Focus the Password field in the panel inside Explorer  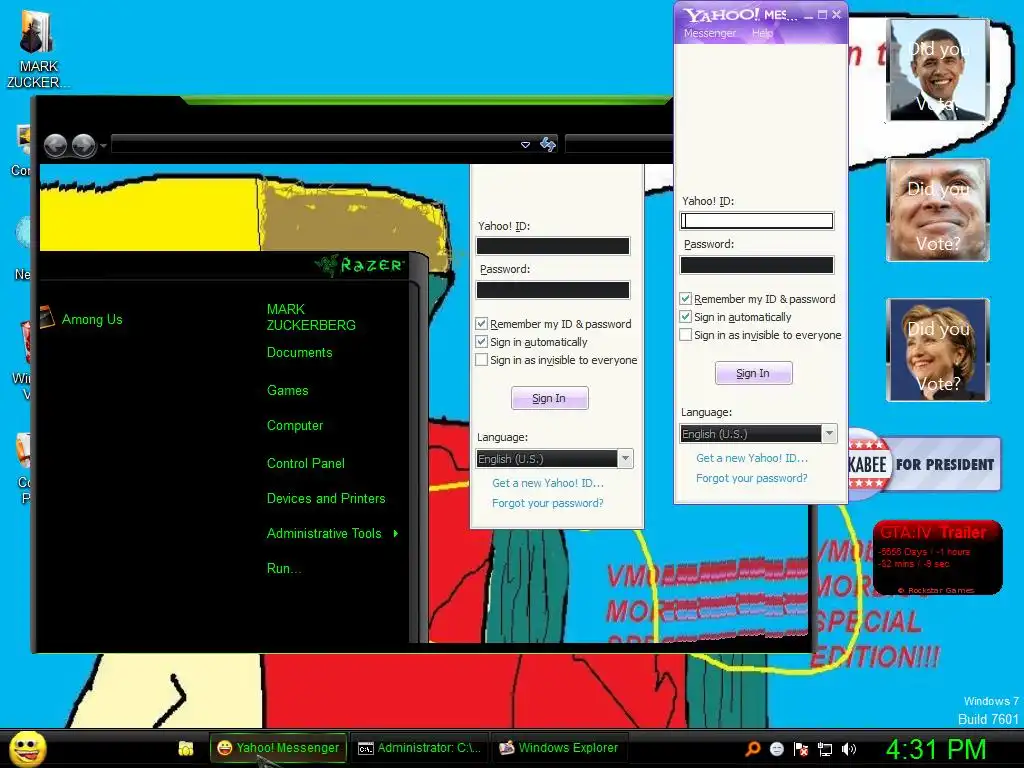click(x=553, y=290)
